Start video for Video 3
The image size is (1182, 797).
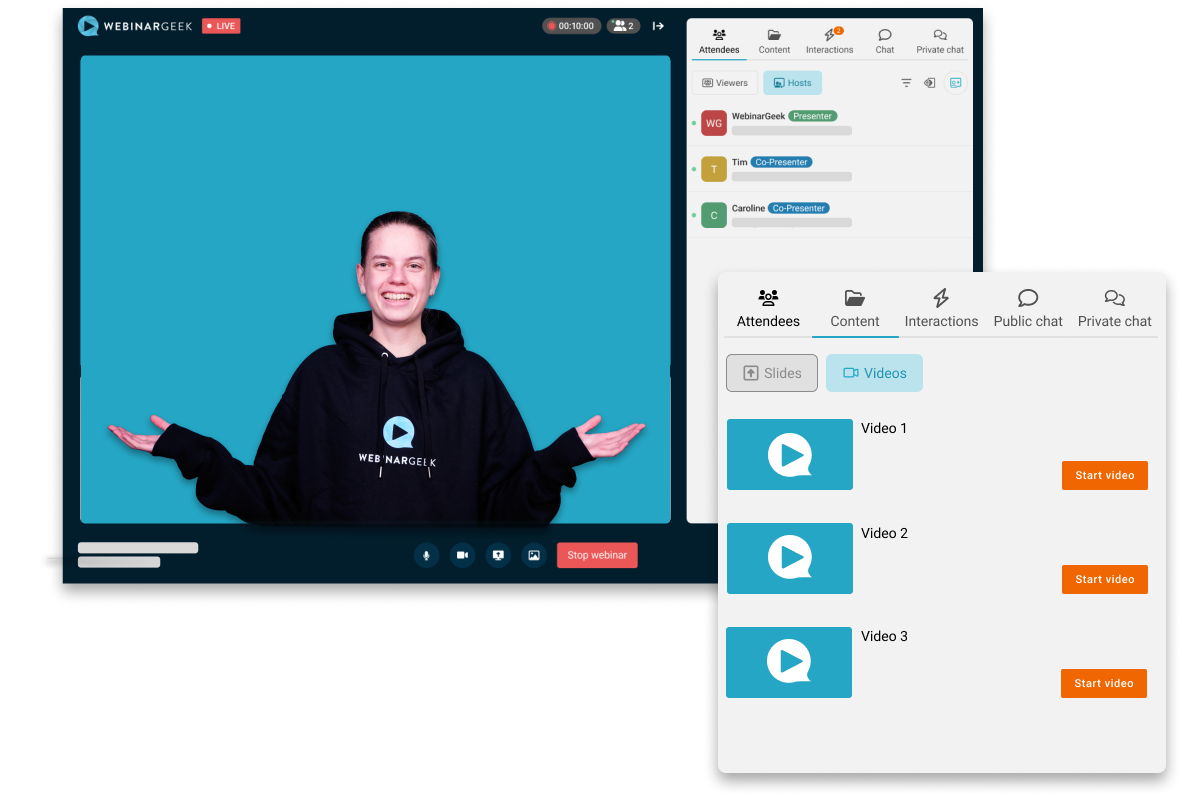tap(1104, 684)
